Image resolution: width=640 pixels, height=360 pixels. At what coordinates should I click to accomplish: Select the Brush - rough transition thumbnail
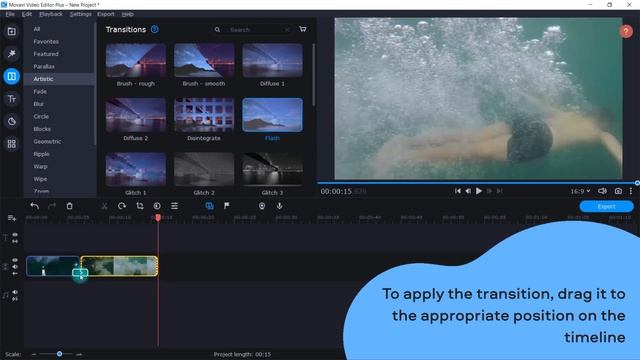[x=136, y=60]
